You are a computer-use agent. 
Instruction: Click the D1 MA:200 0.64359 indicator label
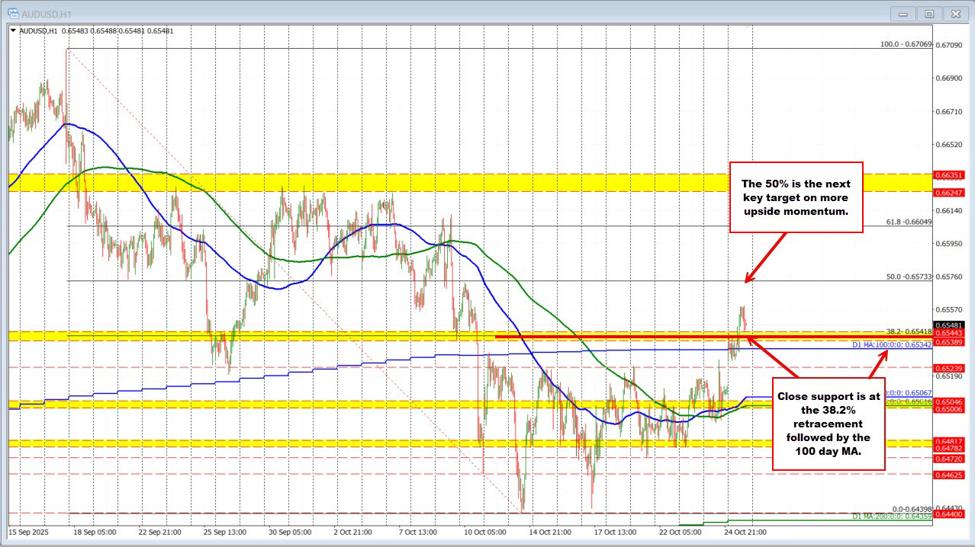click(x=892, y=516)
